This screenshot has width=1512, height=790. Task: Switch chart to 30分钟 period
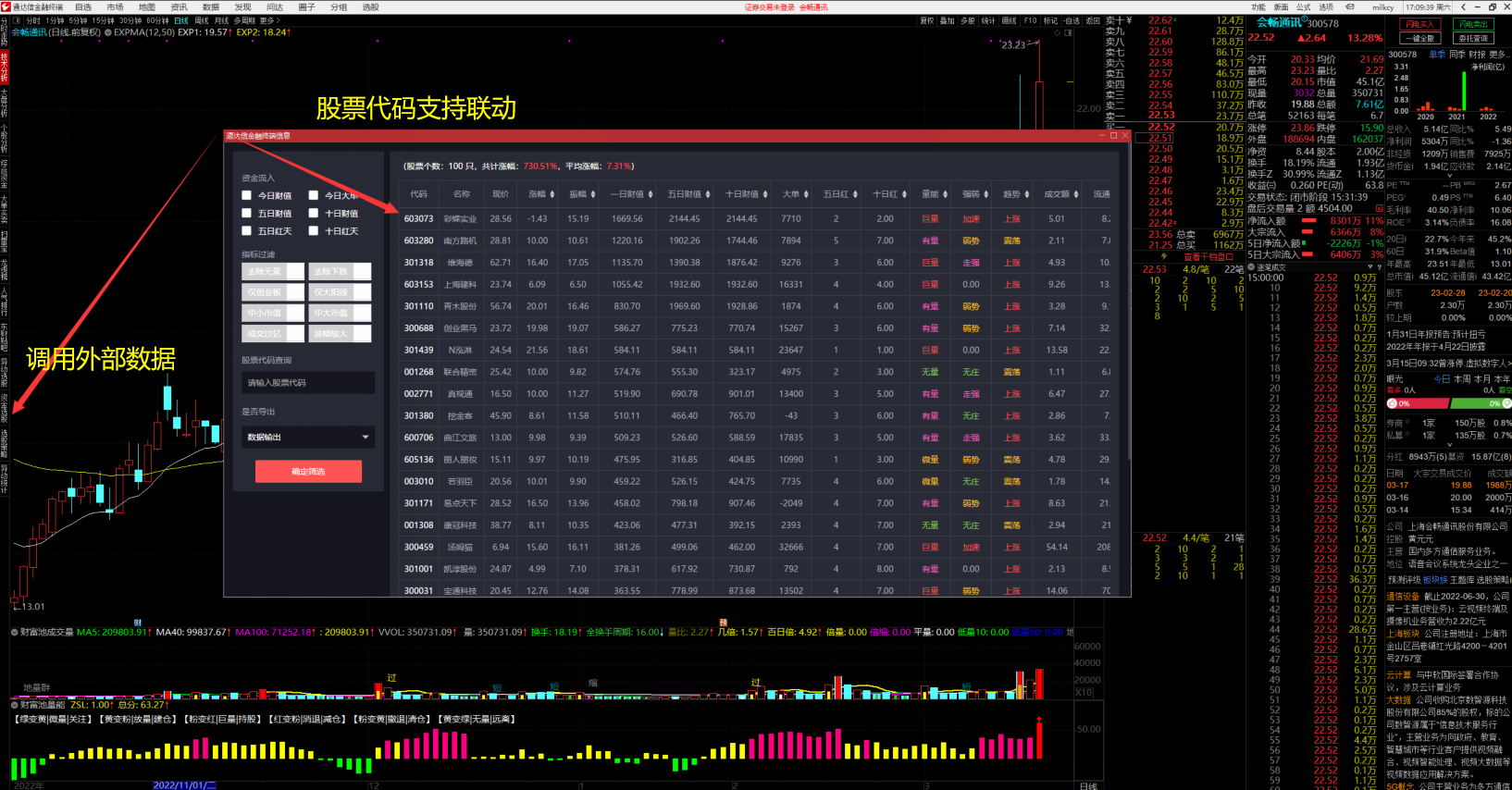tap(130, 20)
